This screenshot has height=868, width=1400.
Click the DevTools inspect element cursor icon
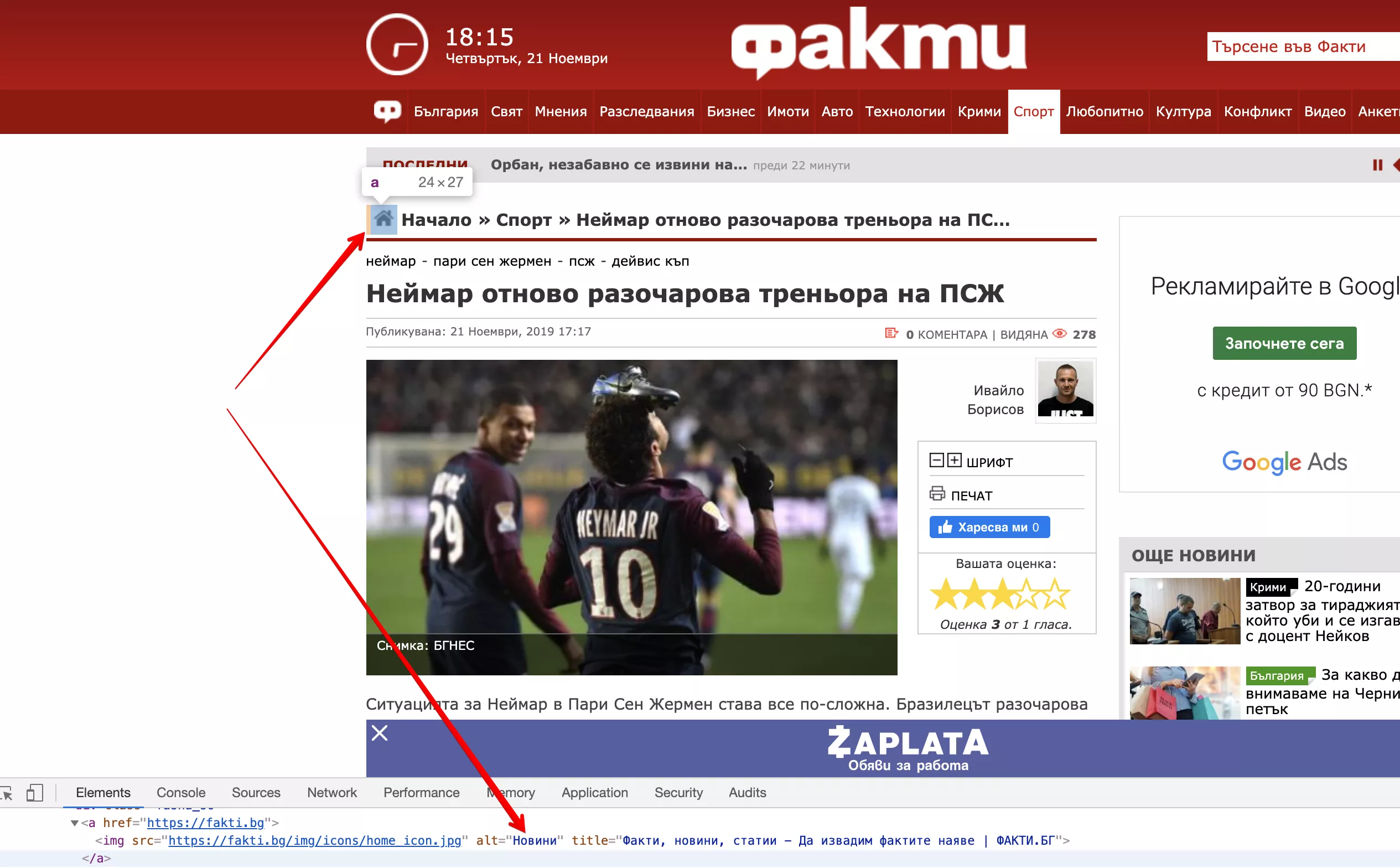pyautogui.click(x=7, y=793)
